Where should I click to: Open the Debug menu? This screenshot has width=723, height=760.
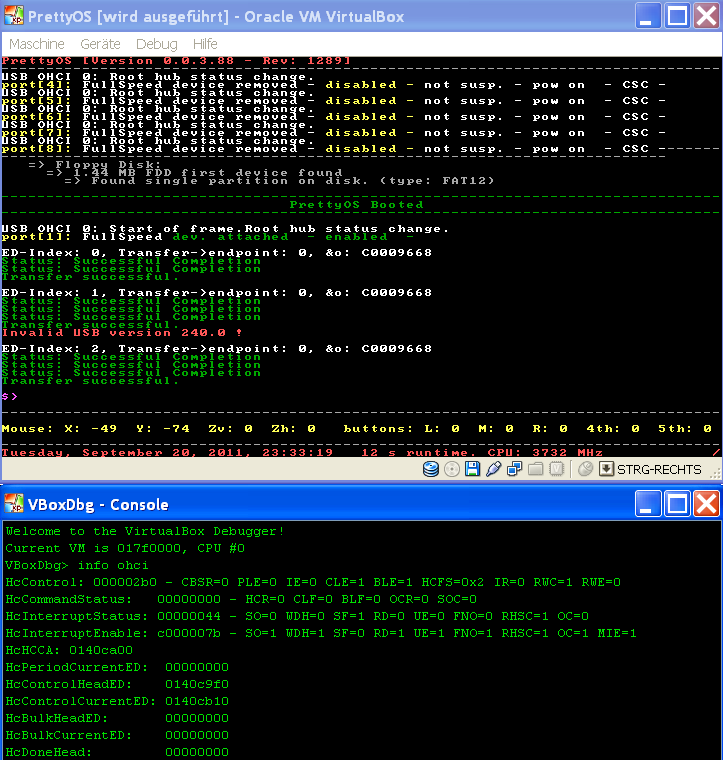pos(157,44)
